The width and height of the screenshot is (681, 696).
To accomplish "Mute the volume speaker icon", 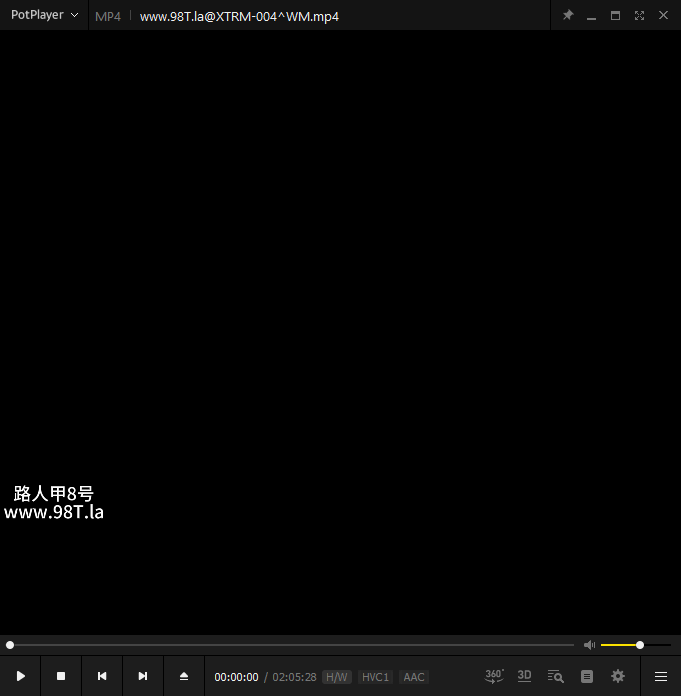I will (589, 645).
